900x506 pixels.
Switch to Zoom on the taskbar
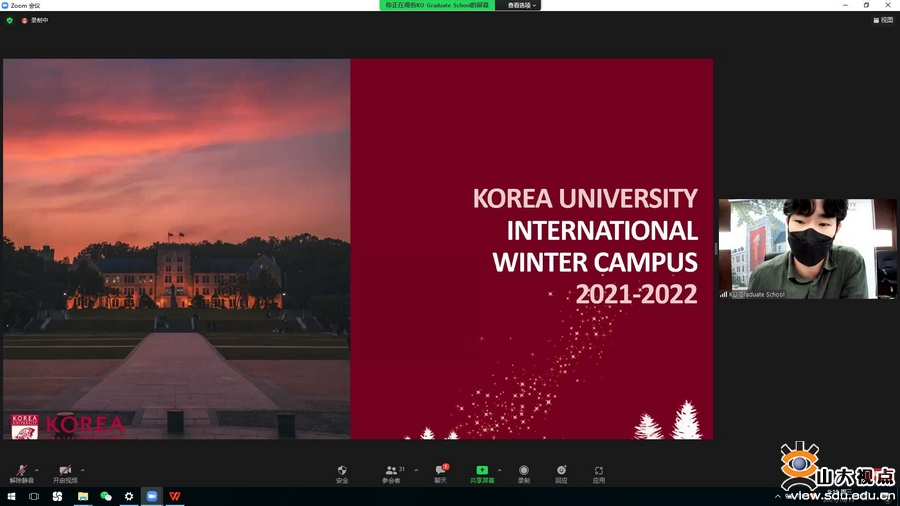[x=152, y=496]
